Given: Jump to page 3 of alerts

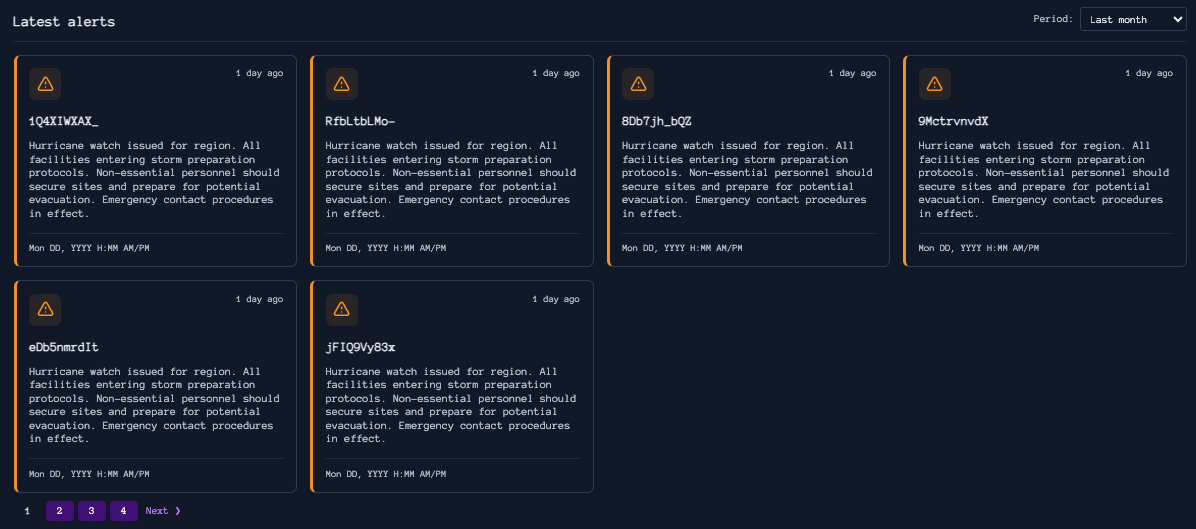Looking at the screenshot, I should [x=91, y=511].
